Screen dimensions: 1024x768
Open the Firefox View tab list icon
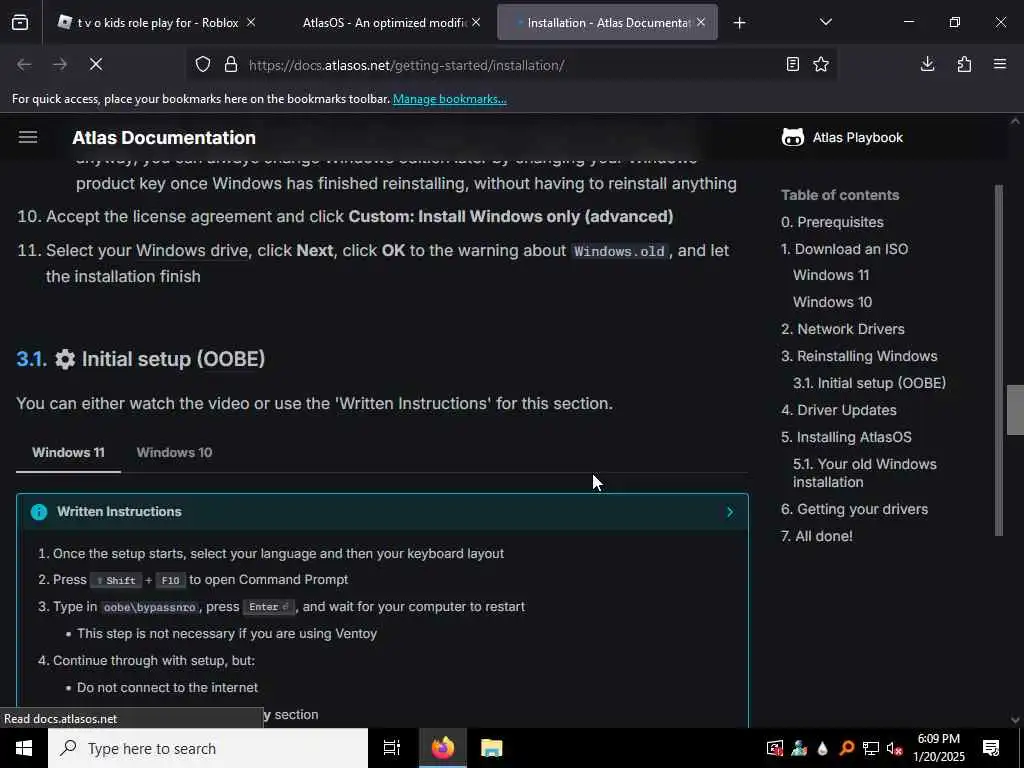pos(20,23)
